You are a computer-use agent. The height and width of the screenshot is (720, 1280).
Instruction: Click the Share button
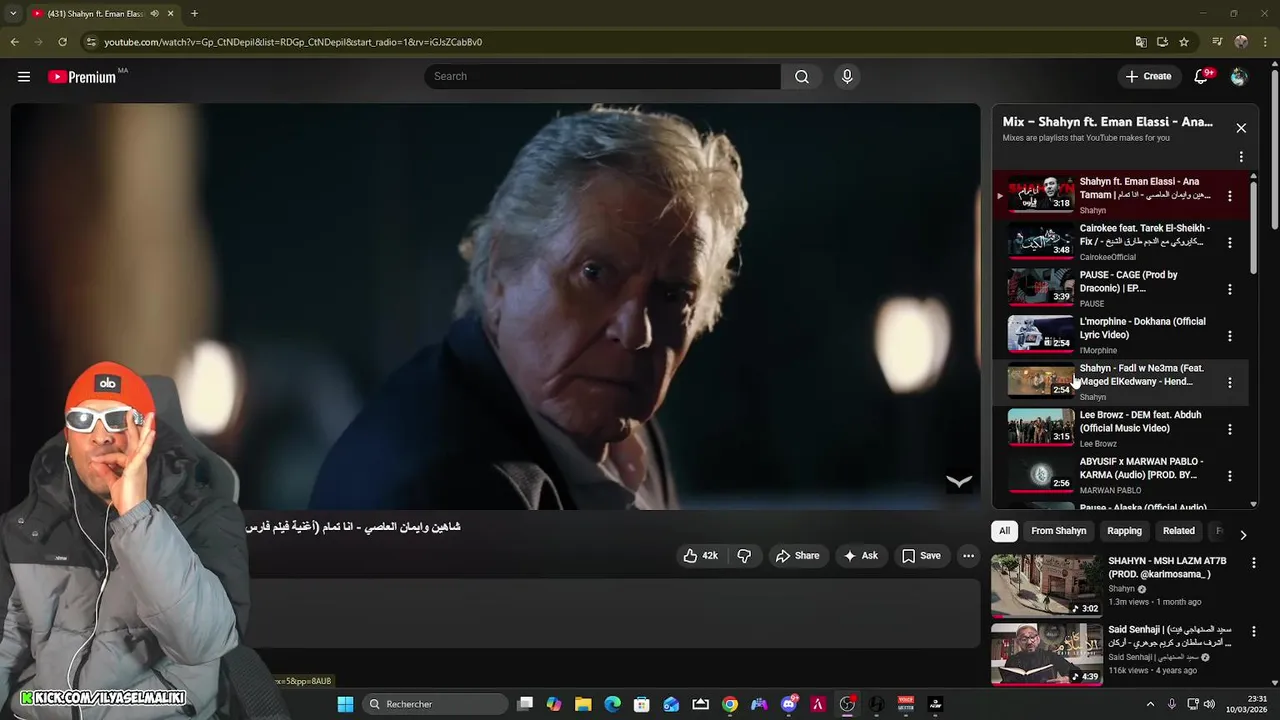[797, 556]
